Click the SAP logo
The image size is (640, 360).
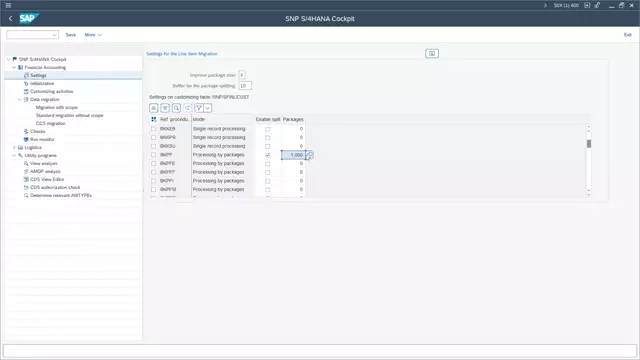(29, 18)
